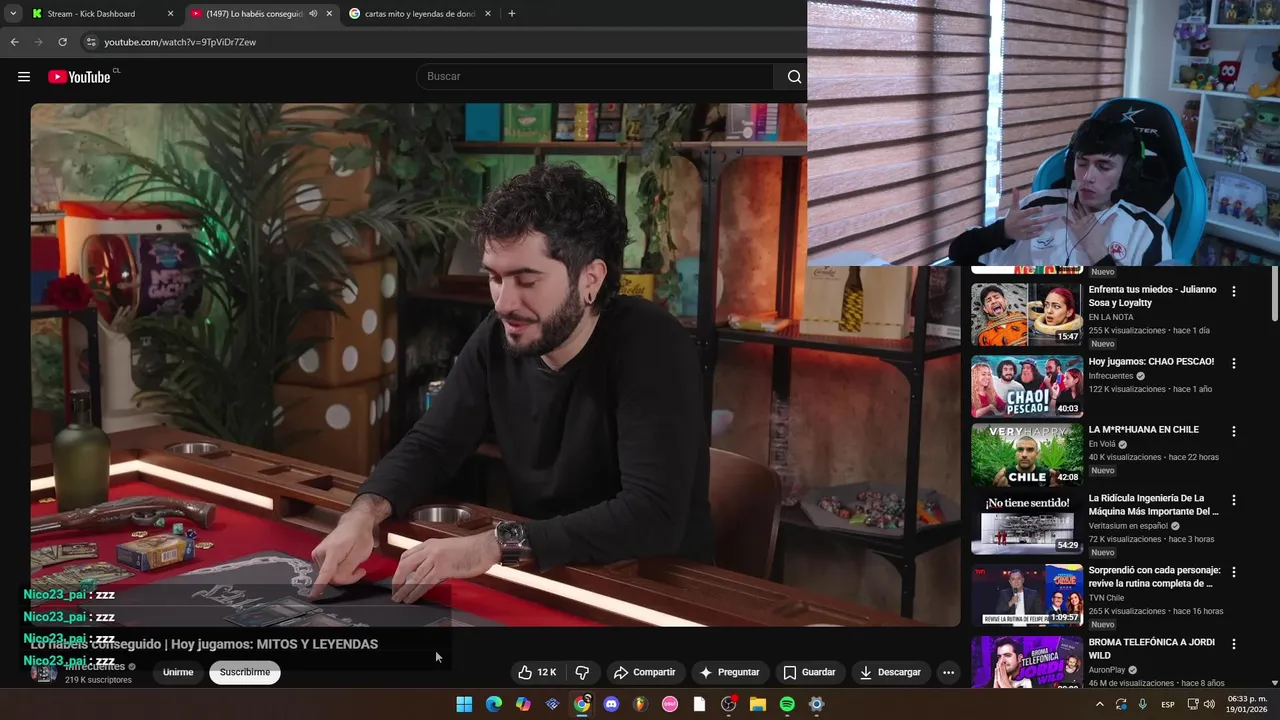Click the Compartir share button
1280x720 pixels.
(x=644, y=672)
